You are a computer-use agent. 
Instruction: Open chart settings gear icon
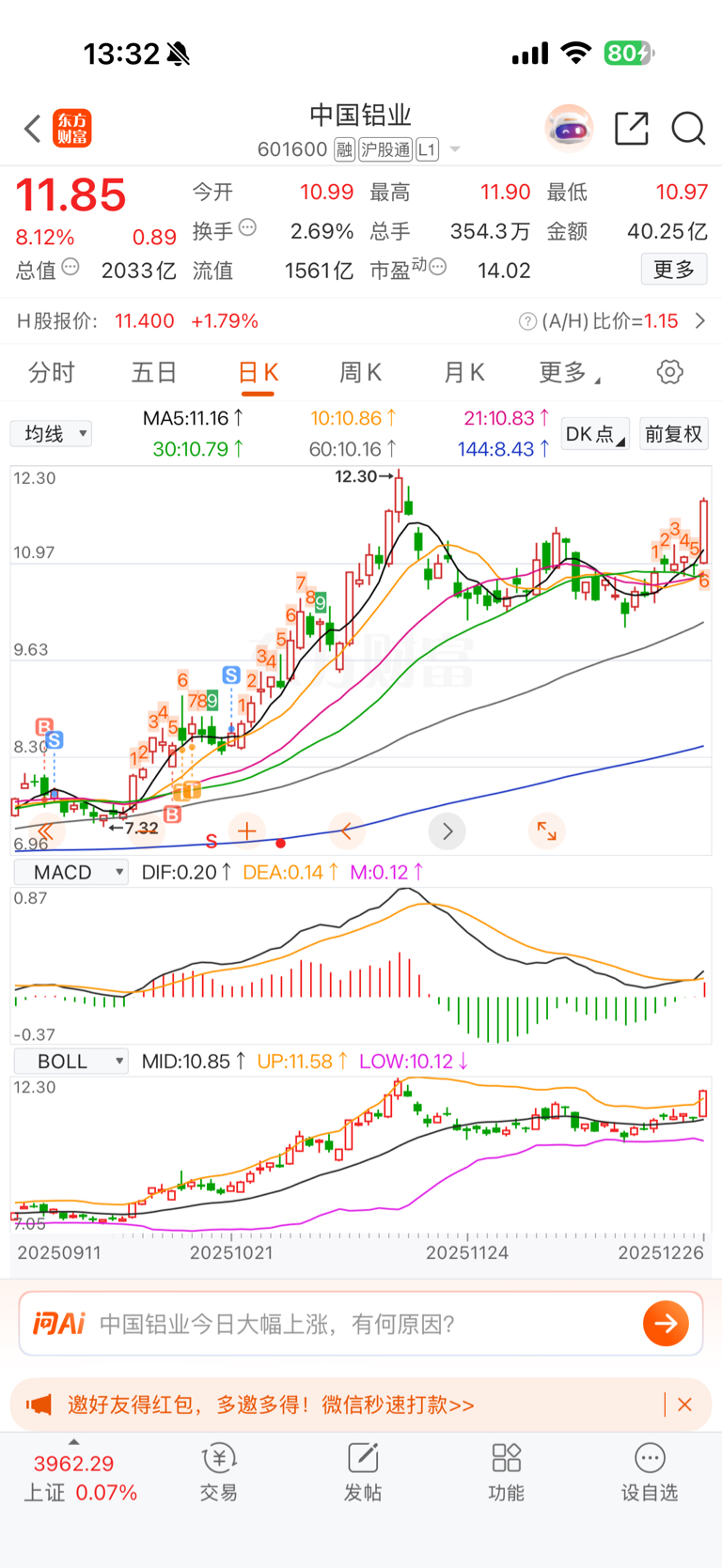670,372
